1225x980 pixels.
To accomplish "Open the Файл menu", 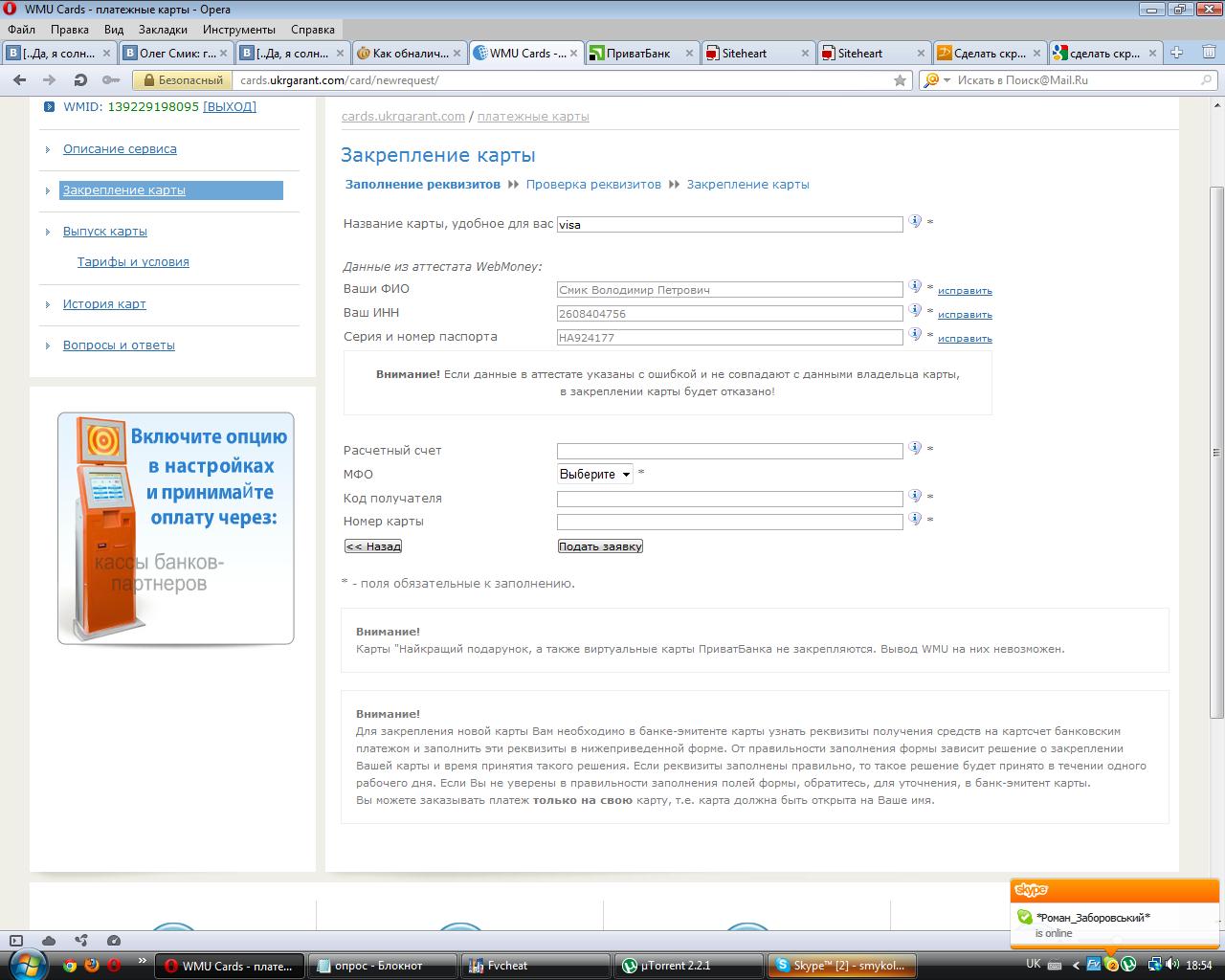I will (21, 30).
